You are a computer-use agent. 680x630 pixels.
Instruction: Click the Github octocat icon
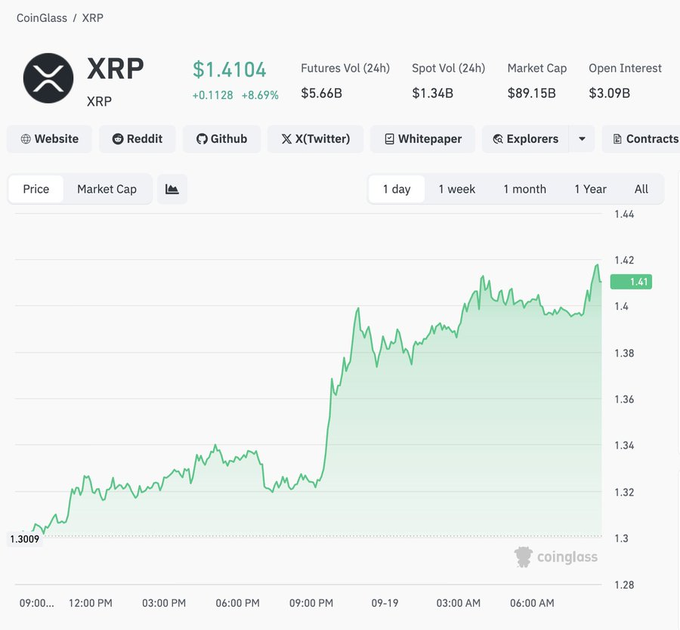click(x=202, y=139)
